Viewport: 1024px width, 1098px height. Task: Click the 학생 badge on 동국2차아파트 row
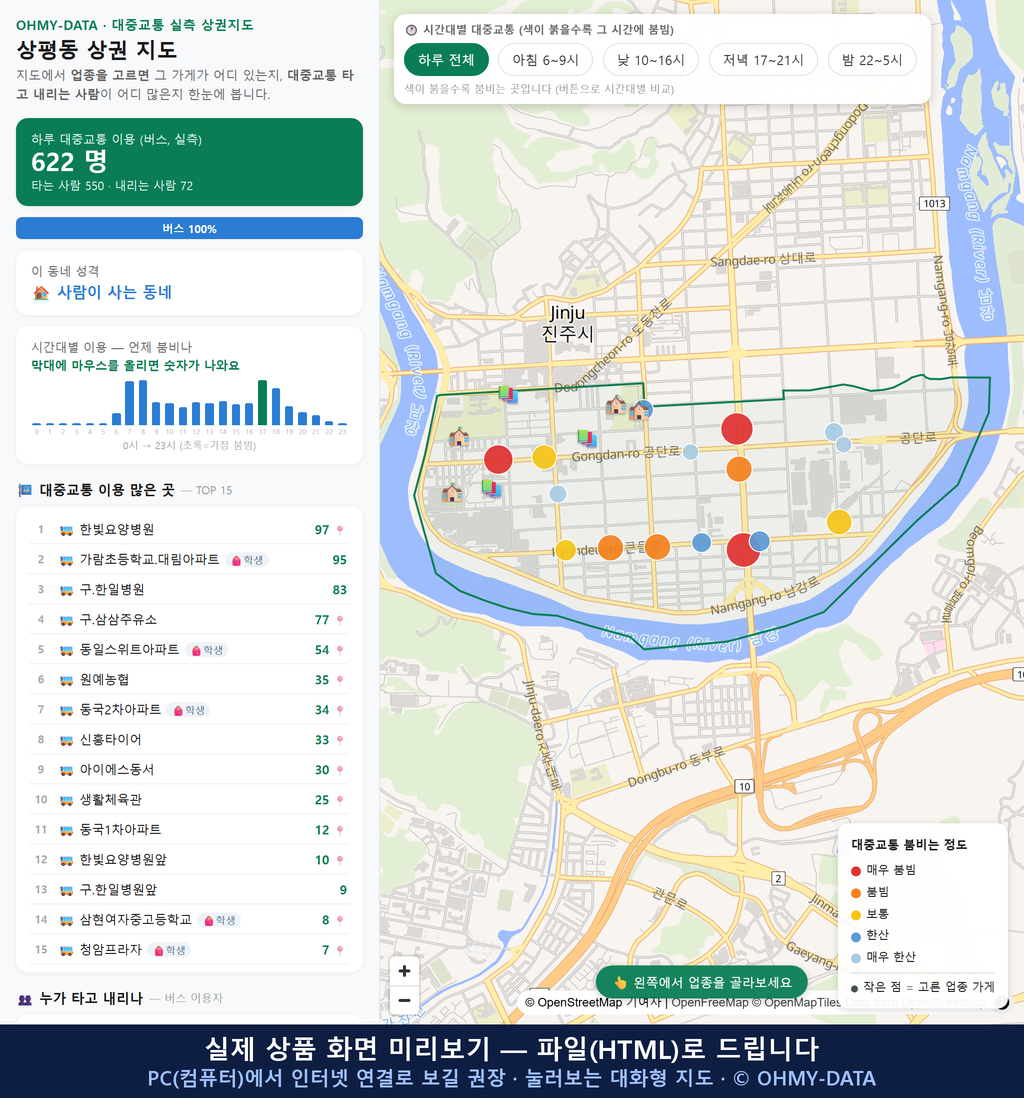(189, 710)
